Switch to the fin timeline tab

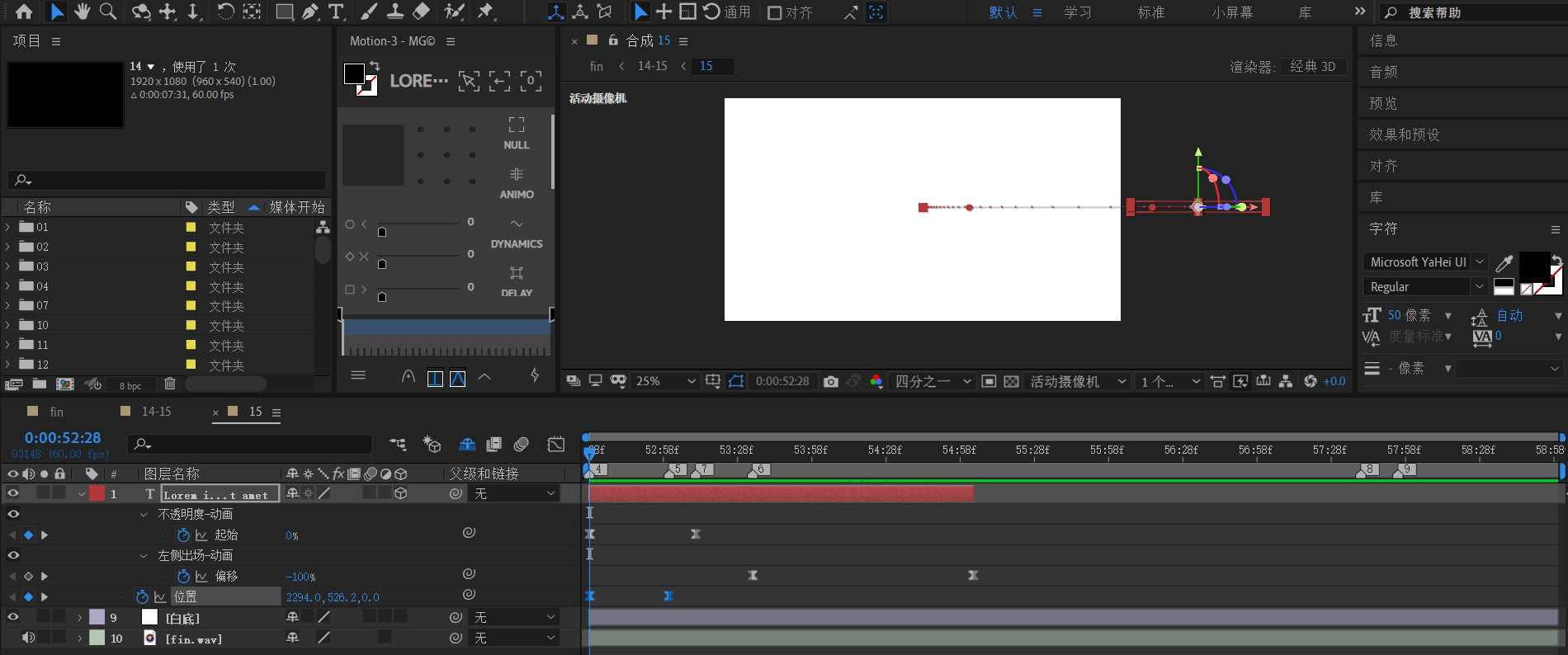(x=56, y=412)
